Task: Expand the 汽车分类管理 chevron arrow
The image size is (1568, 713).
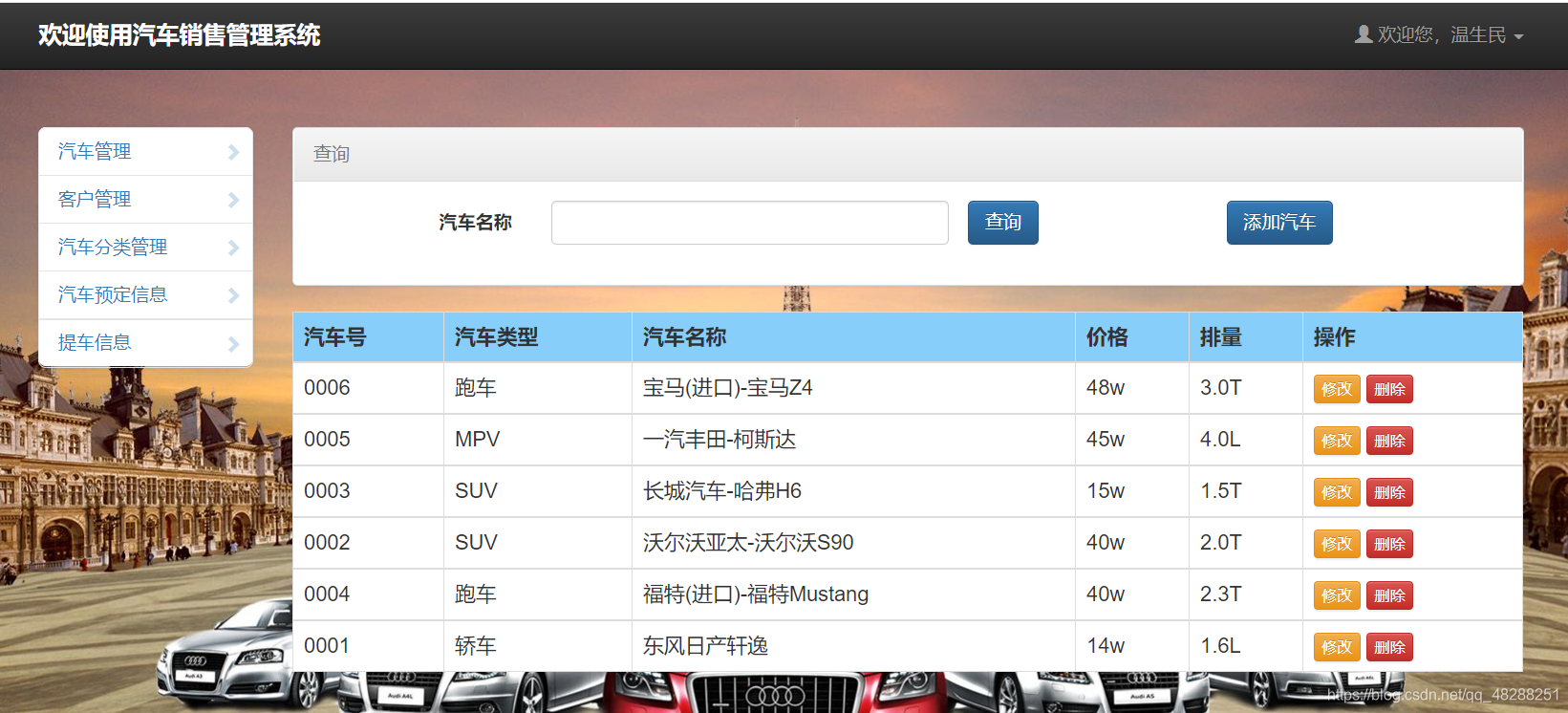Action: coord(233,248)
